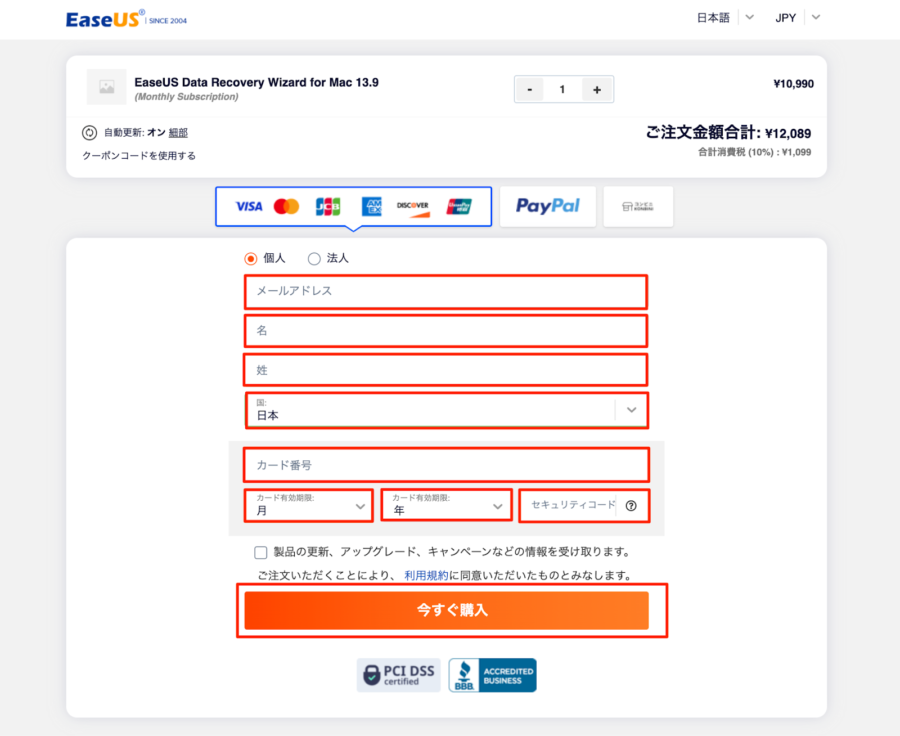Click the Mastercard icon

(x=286, y=206)
